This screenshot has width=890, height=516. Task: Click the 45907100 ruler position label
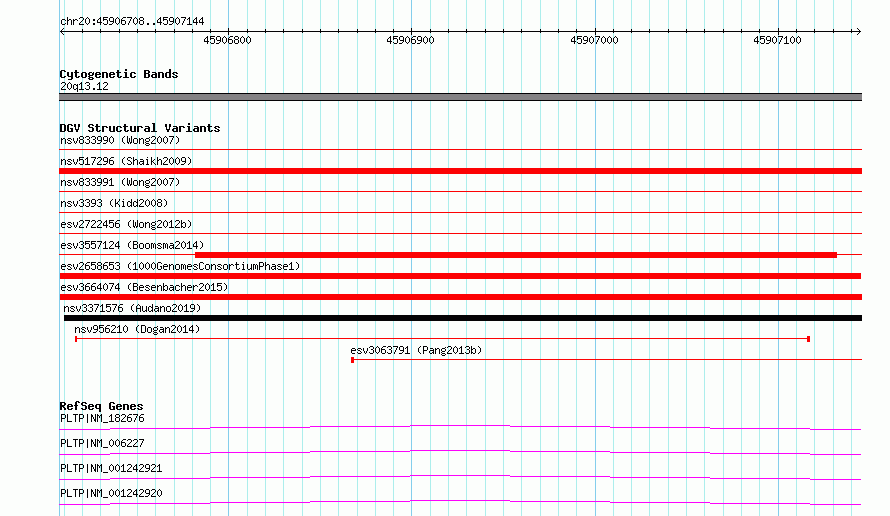coord(778,40)
